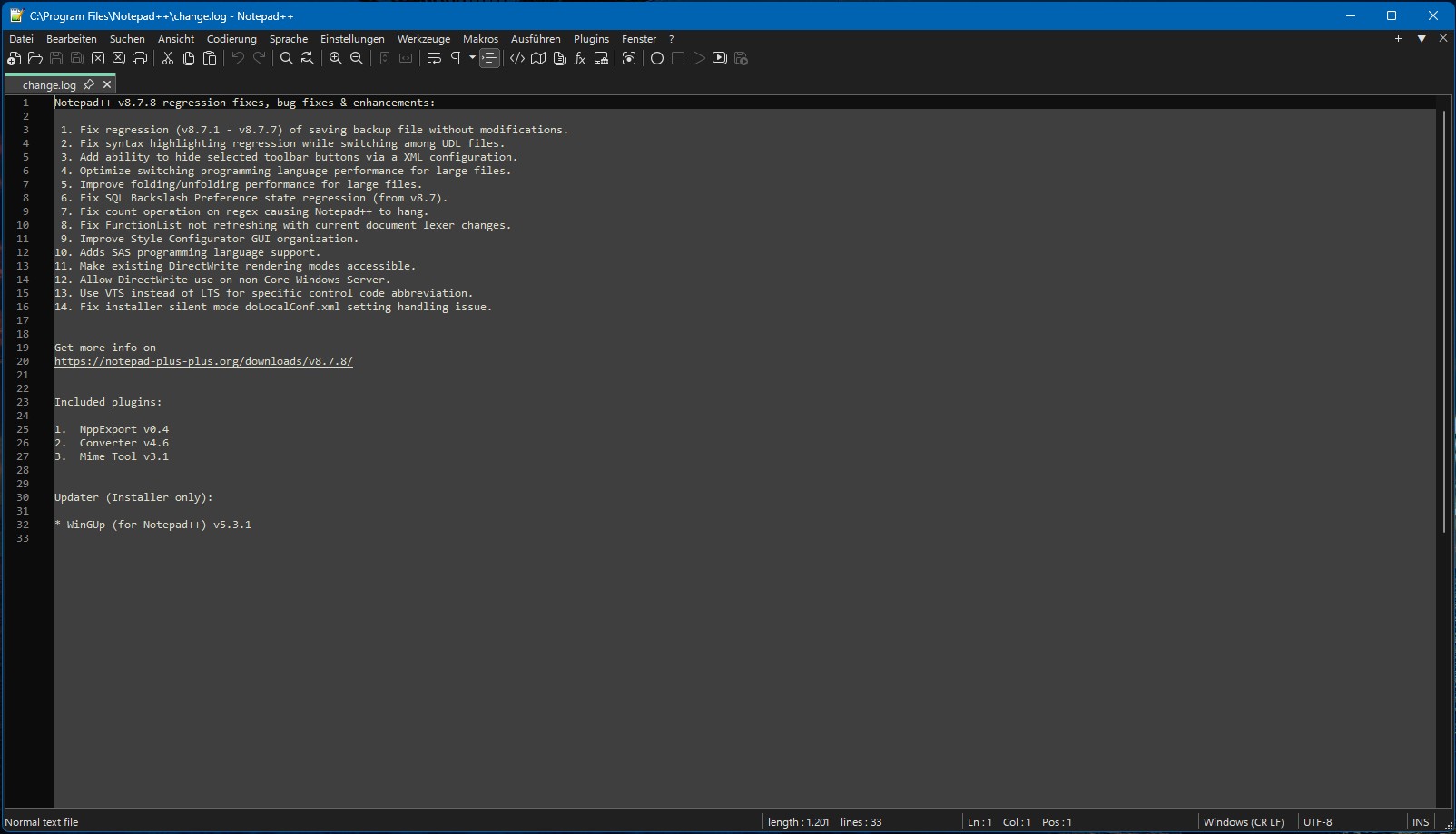Close the change.log tab
This screenshot has height=834, width=1456.
pyautogui.click(x=107, y=84)
